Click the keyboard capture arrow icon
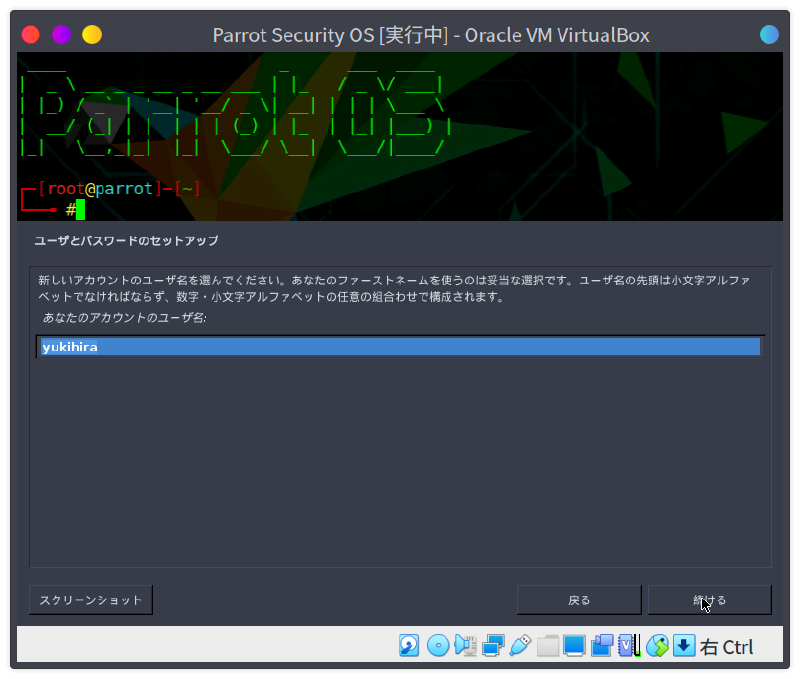Screen dimensions: 800x679 point(684,645)
